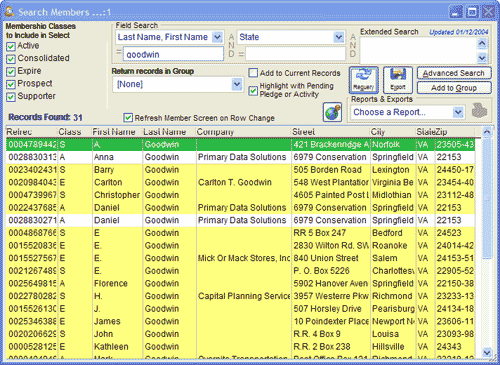Uncheck the Prospect membership class
This screenshot has width=500, height=365.
pos(11,84)
